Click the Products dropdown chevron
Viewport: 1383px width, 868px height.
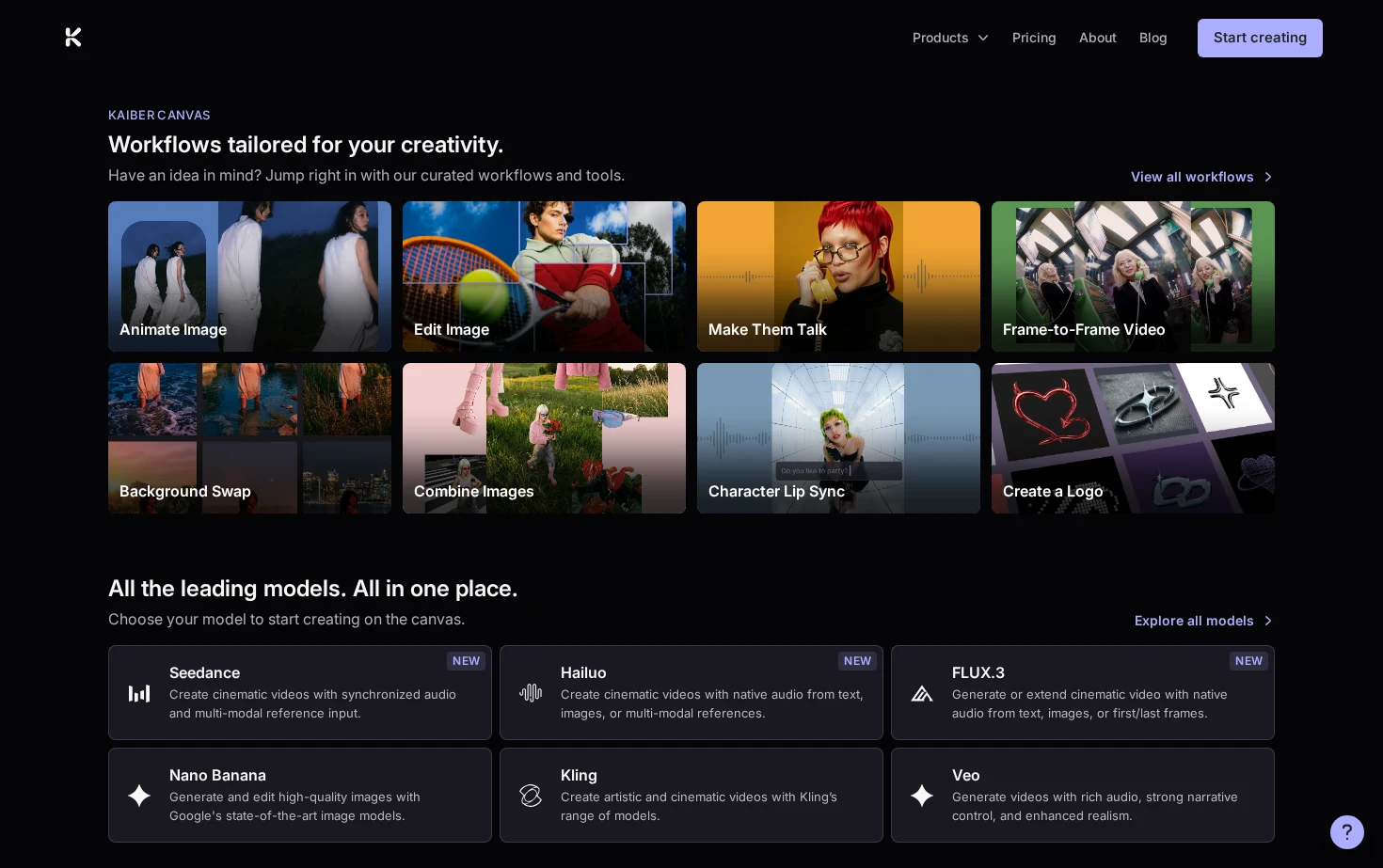(983, 38)
